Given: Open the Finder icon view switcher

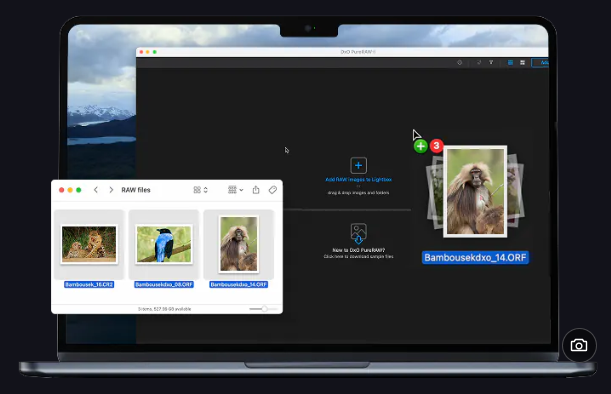Looking at the screenshot, I should pyautogui.click(x=200, y=190).
